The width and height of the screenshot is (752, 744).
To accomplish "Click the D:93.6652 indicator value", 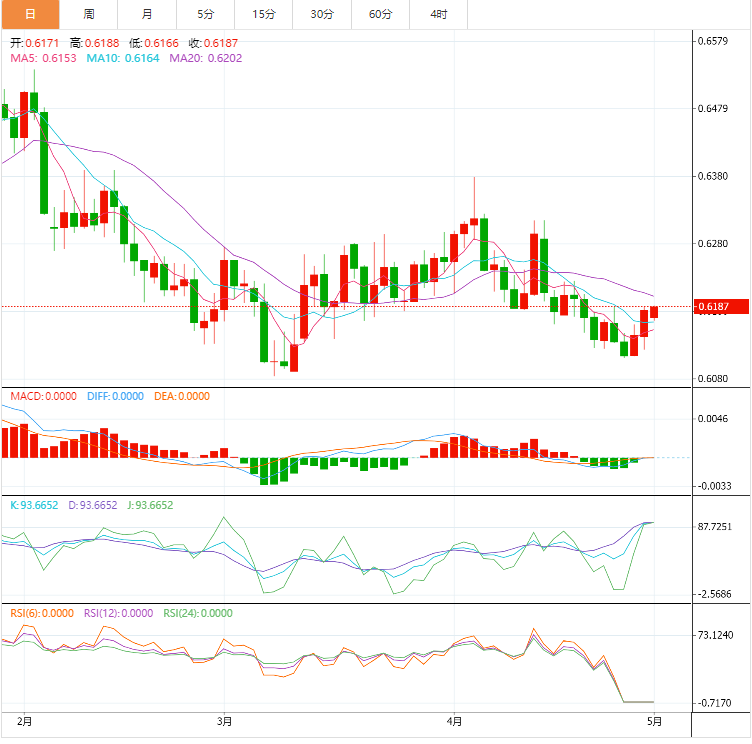I will 93,505.
